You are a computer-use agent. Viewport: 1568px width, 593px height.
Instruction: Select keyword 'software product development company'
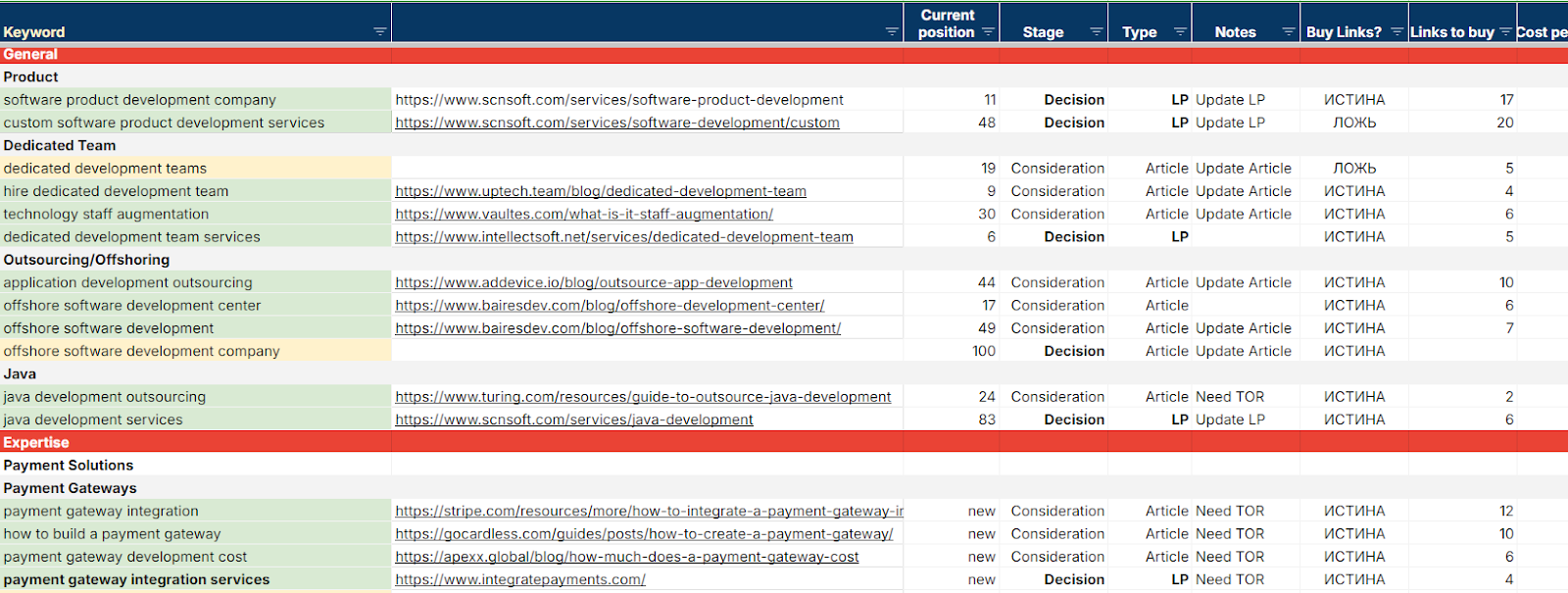[140, 100]
